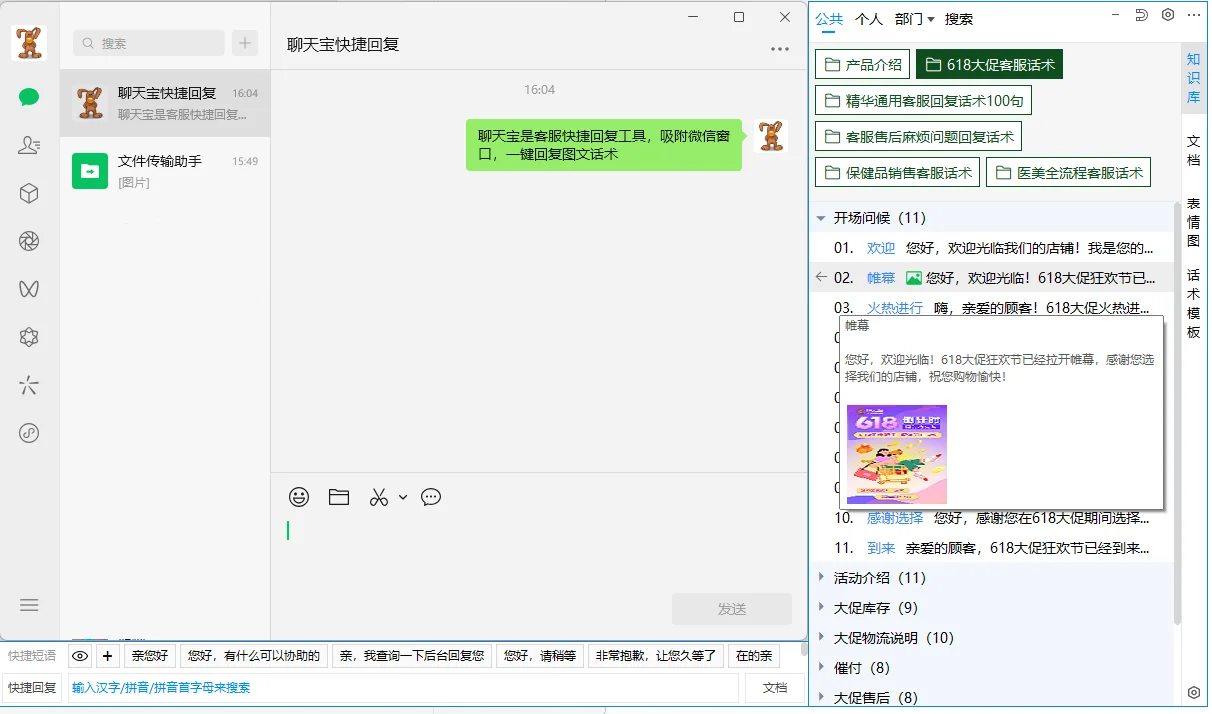Click the dock/pin icon in 聊天宝 title bar
The width and height of the screenshot is (1212, 714).
(x=1142, y=15)
